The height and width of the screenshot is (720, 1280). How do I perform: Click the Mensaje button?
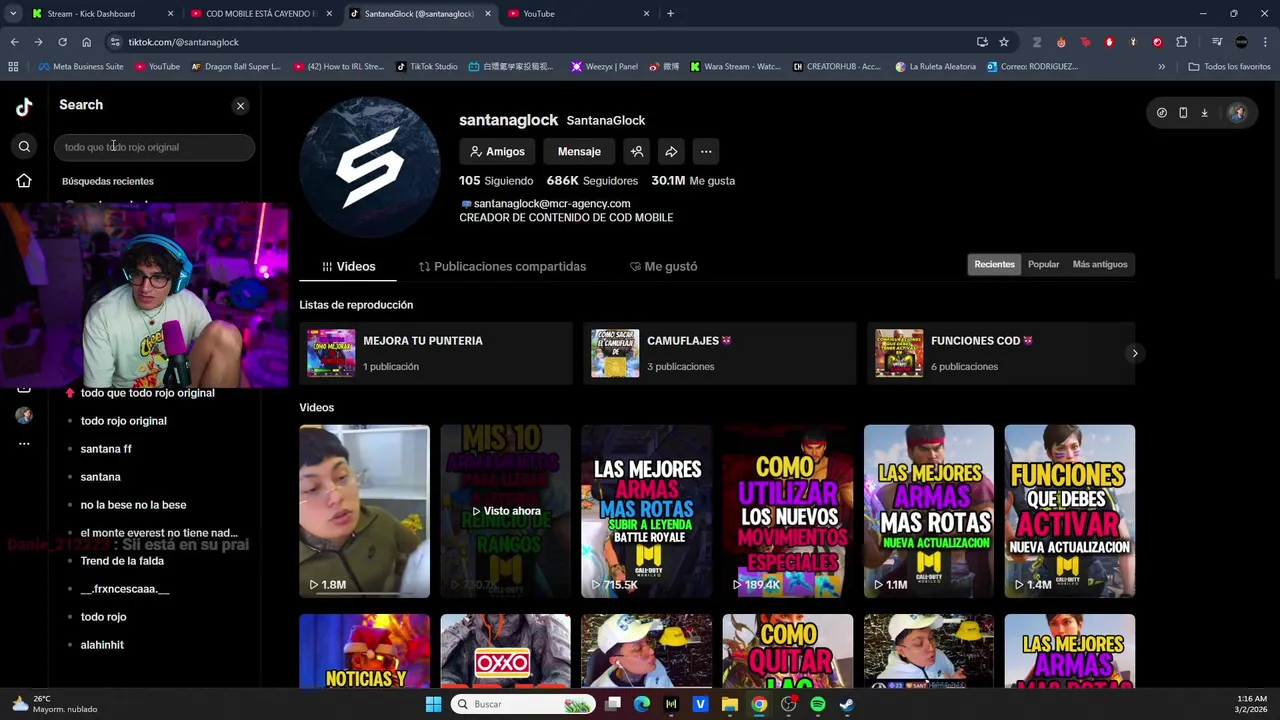(x=579, y=151)
